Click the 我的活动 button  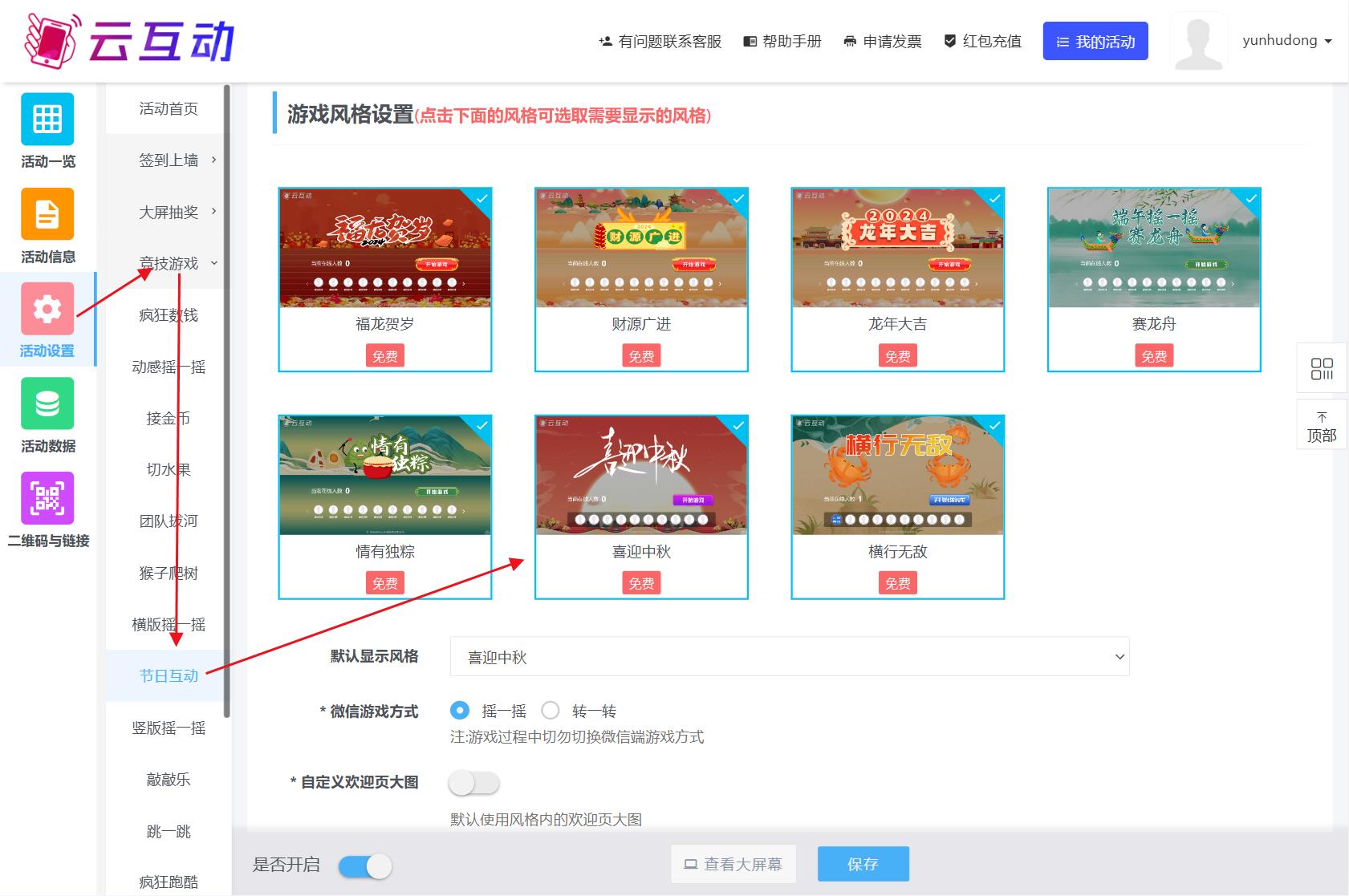point(1095,41)
